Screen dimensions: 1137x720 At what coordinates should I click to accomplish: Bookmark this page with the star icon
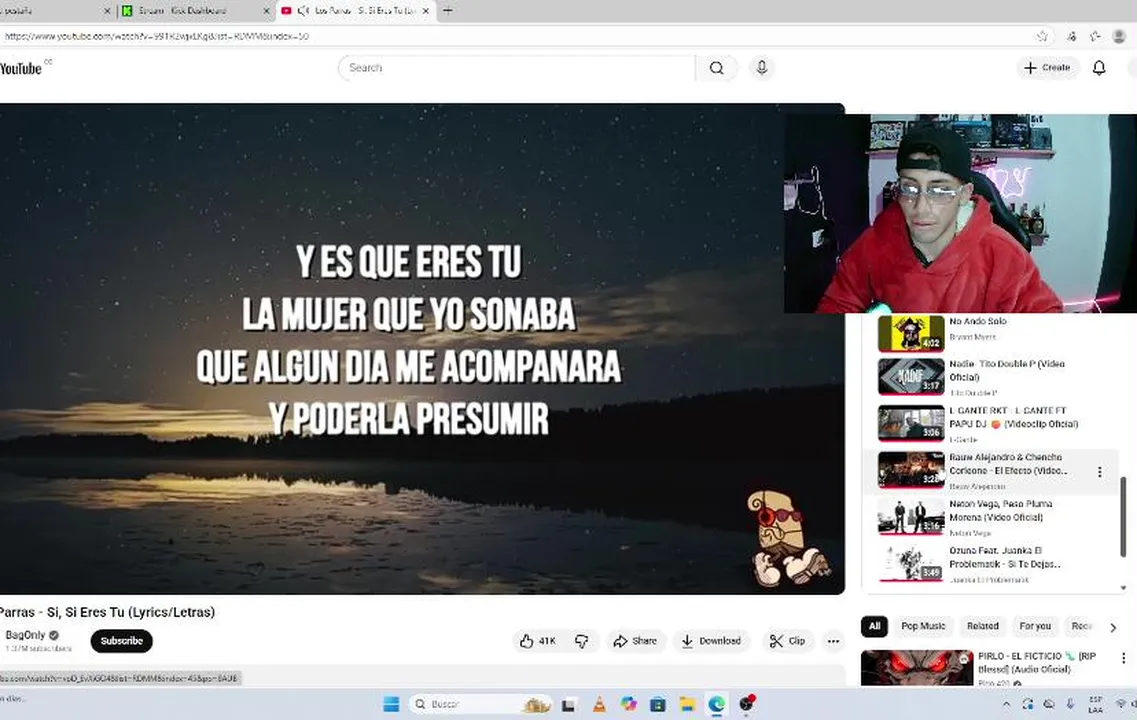1042,36
